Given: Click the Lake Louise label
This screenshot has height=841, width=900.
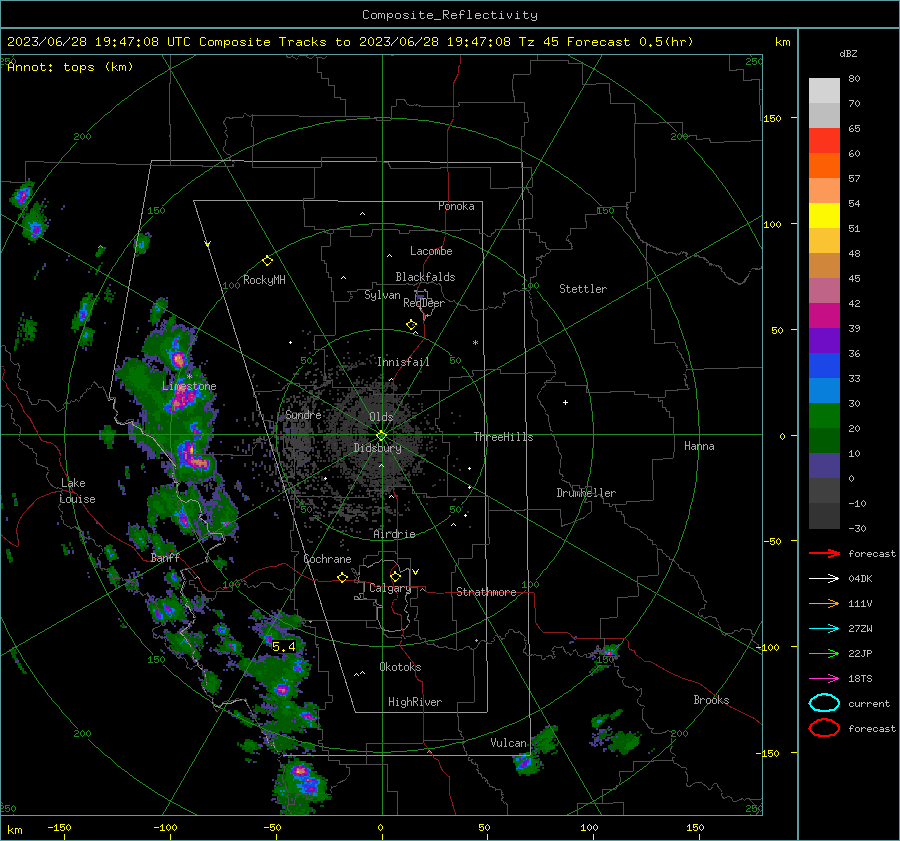Looking at the screenshot, I should [x=77, y=491].
